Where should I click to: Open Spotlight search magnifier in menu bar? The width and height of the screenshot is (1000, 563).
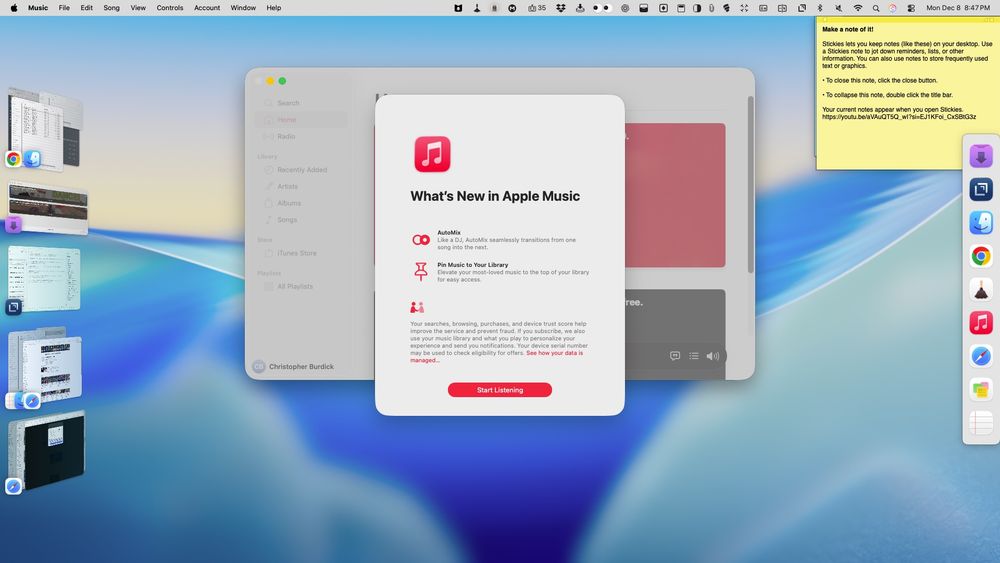pyautogui.click(x=876, y=8)
